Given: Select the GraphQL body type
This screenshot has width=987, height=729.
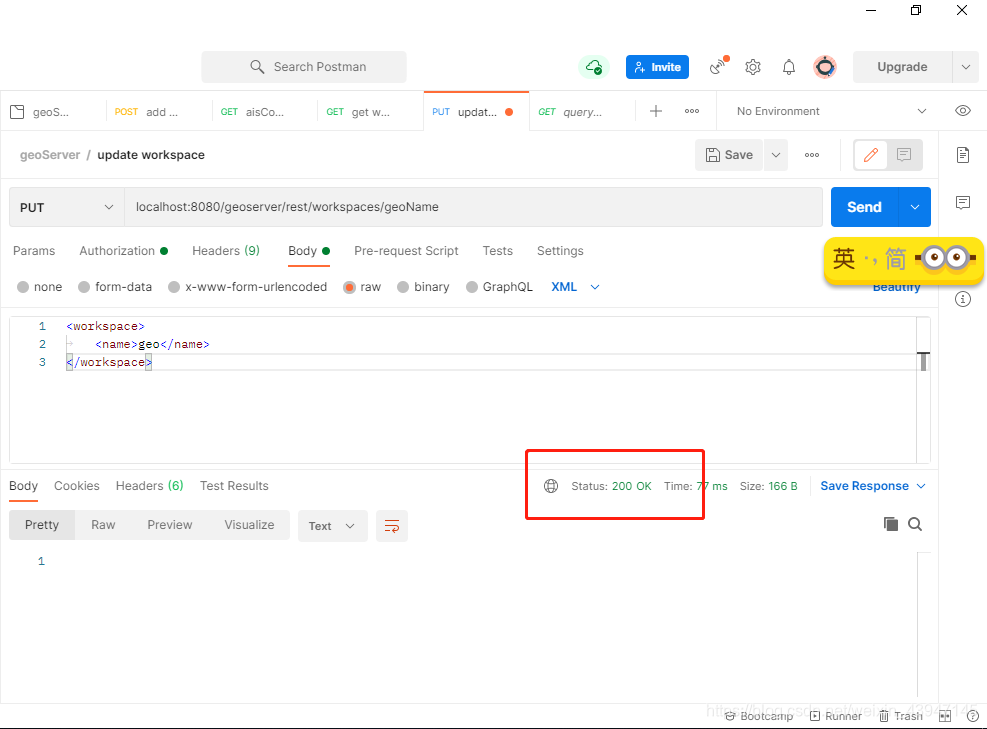Looking at the screenshot, I should 471,287.
